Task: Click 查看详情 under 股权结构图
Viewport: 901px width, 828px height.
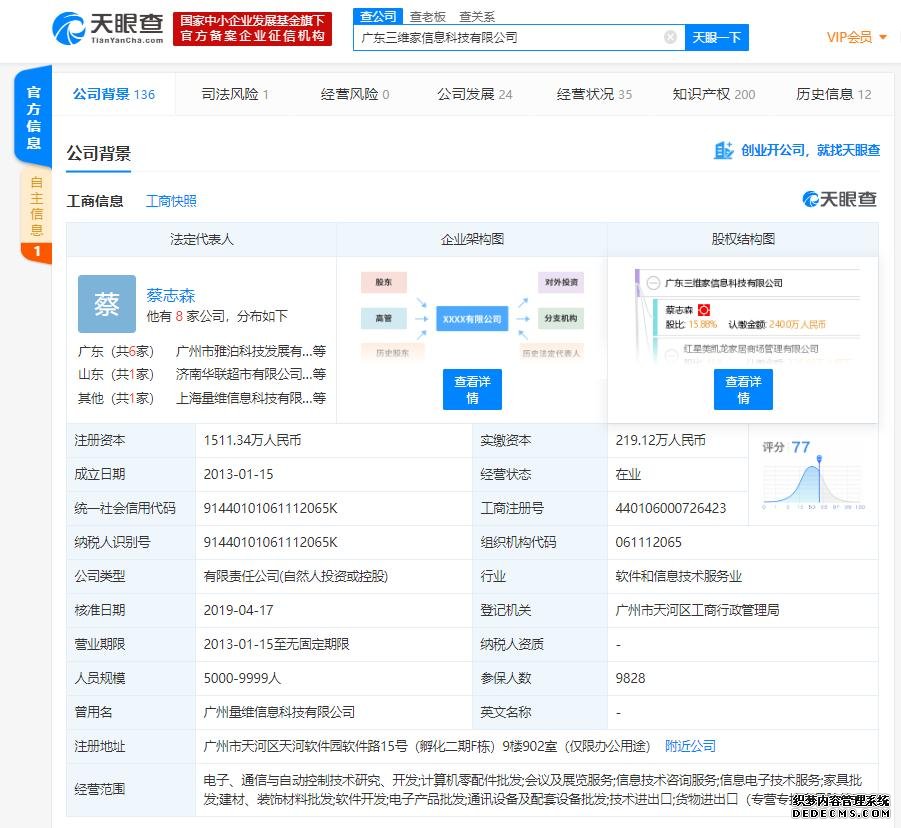Action: coord(743,390)
